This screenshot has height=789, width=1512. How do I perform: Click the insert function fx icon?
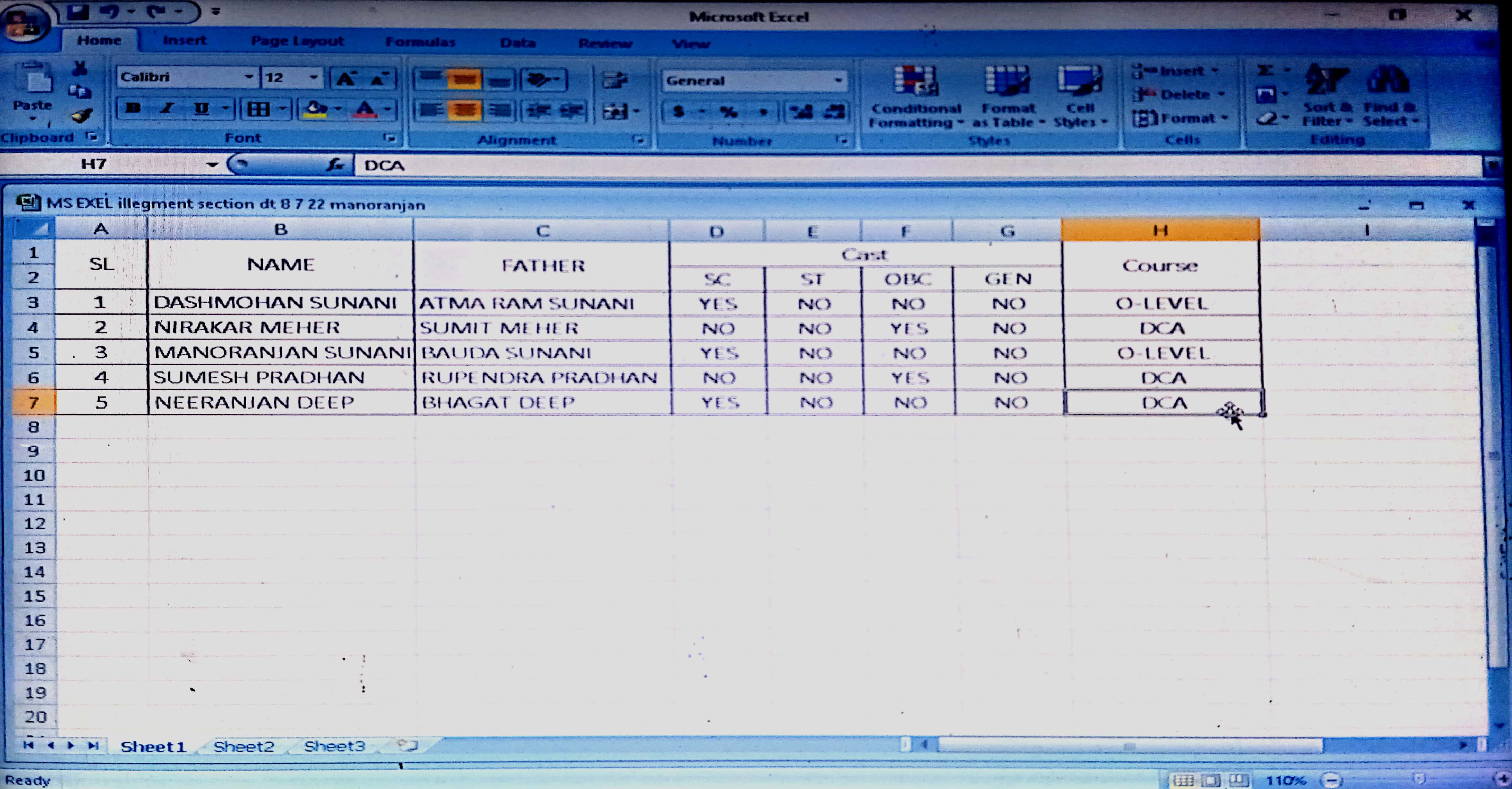(335, 165)
